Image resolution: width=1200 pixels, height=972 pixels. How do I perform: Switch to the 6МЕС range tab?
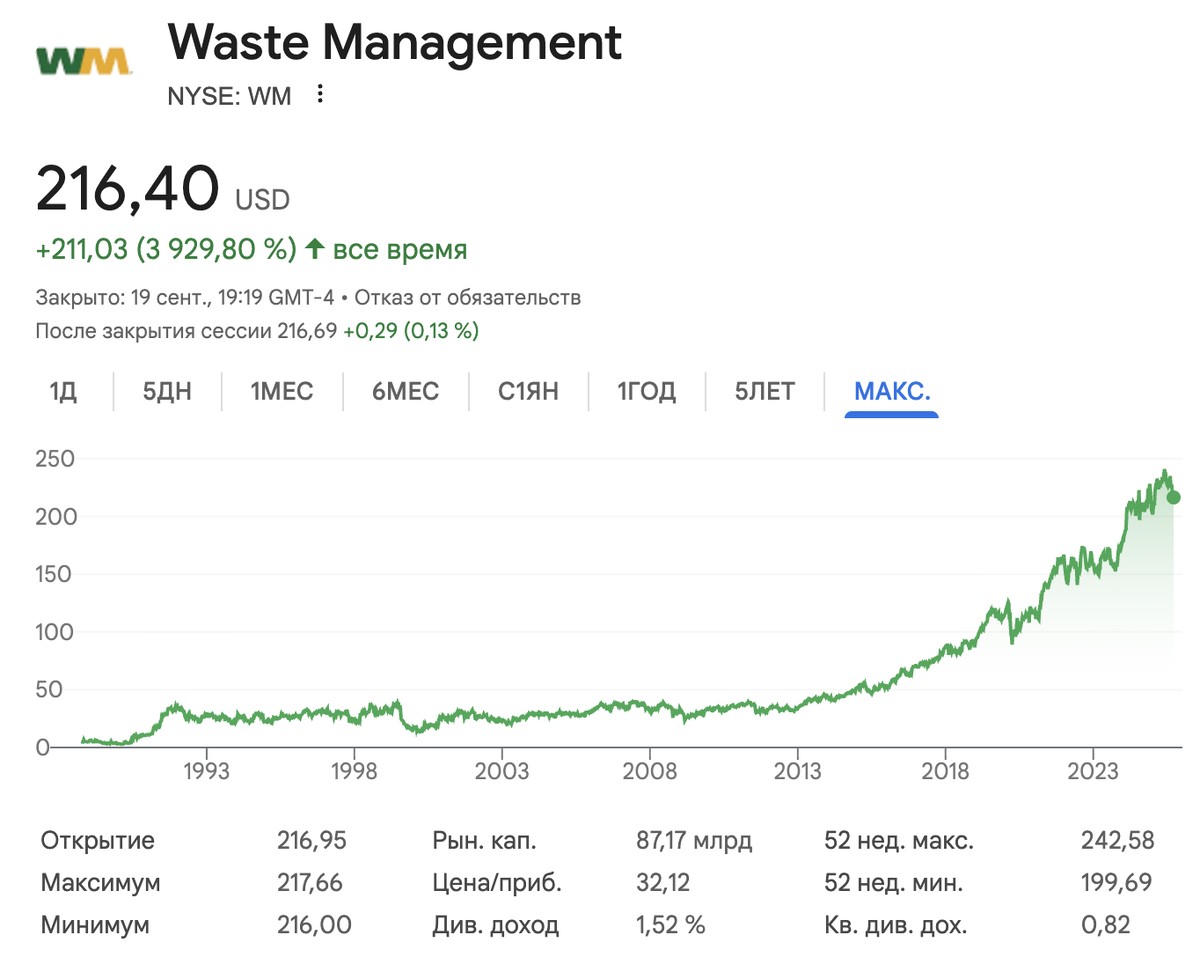coord(405,392)
